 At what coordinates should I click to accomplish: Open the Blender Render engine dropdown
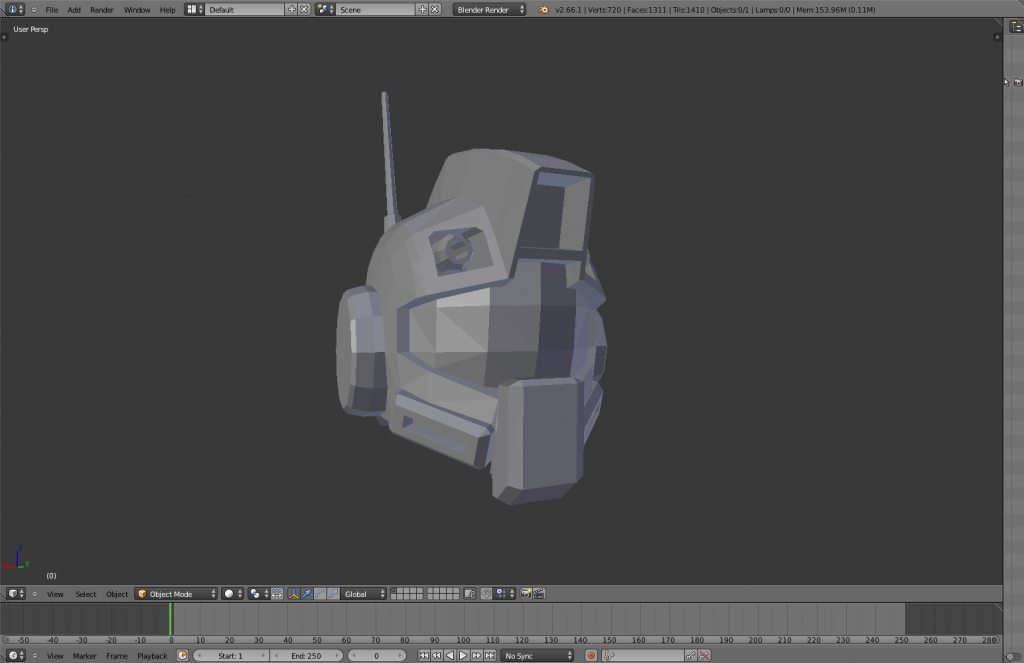point(490,9)
